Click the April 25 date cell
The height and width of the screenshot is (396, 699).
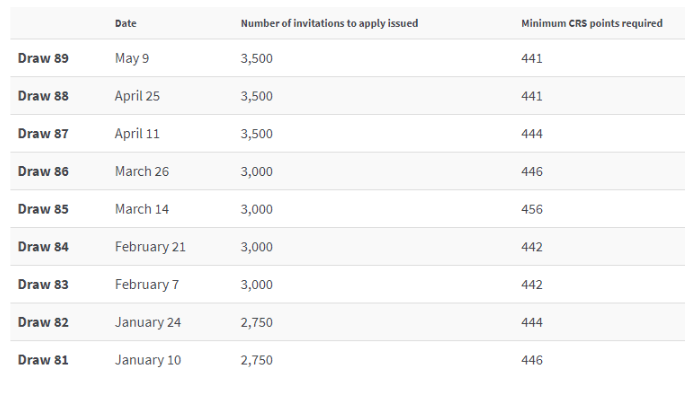(x=137, y=96)
